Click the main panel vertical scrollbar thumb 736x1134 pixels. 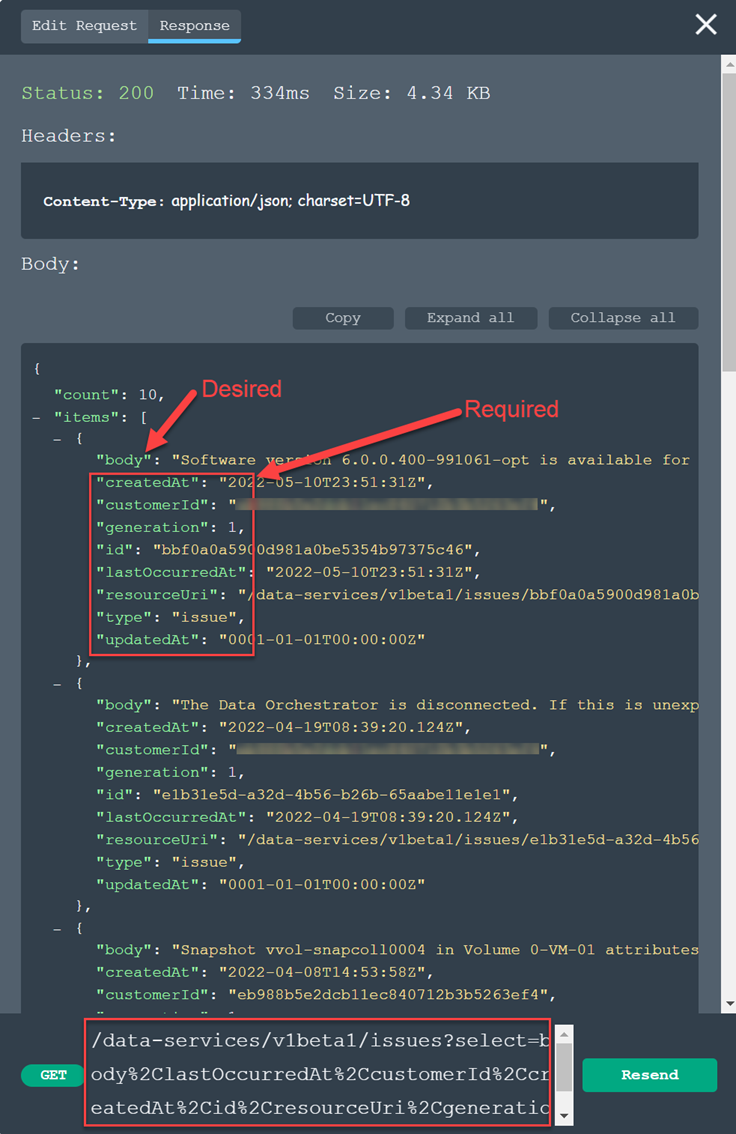729,222
